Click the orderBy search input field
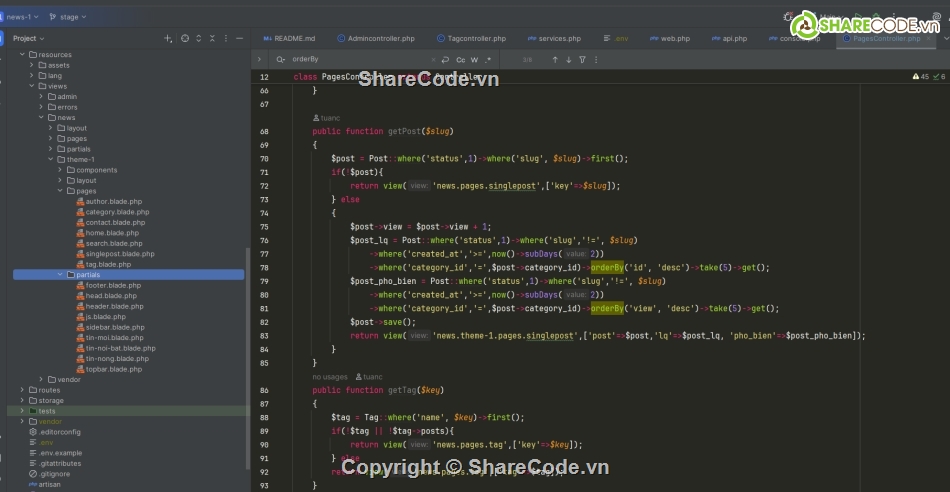Screen dimensions: 950x492 pos(359,59)
